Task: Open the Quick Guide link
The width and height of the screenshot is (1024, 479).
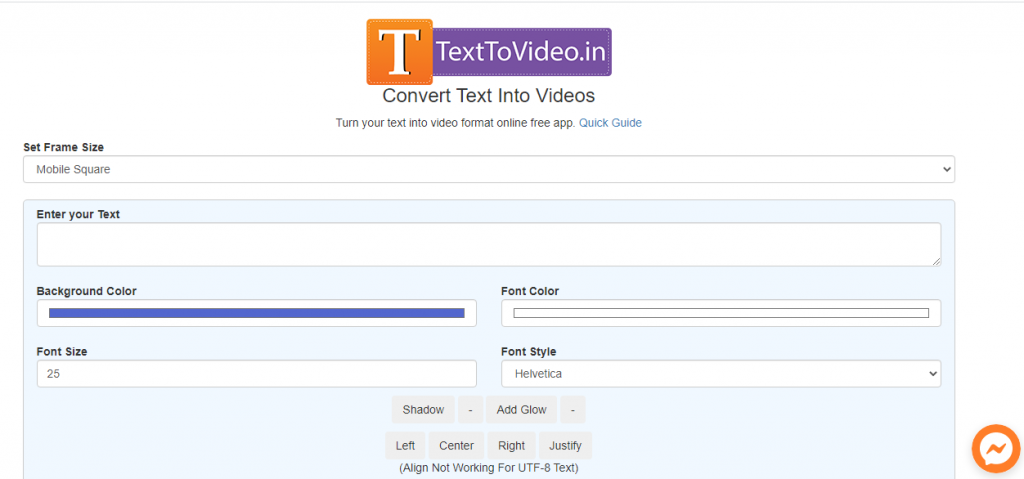Action: click(610, 123)
